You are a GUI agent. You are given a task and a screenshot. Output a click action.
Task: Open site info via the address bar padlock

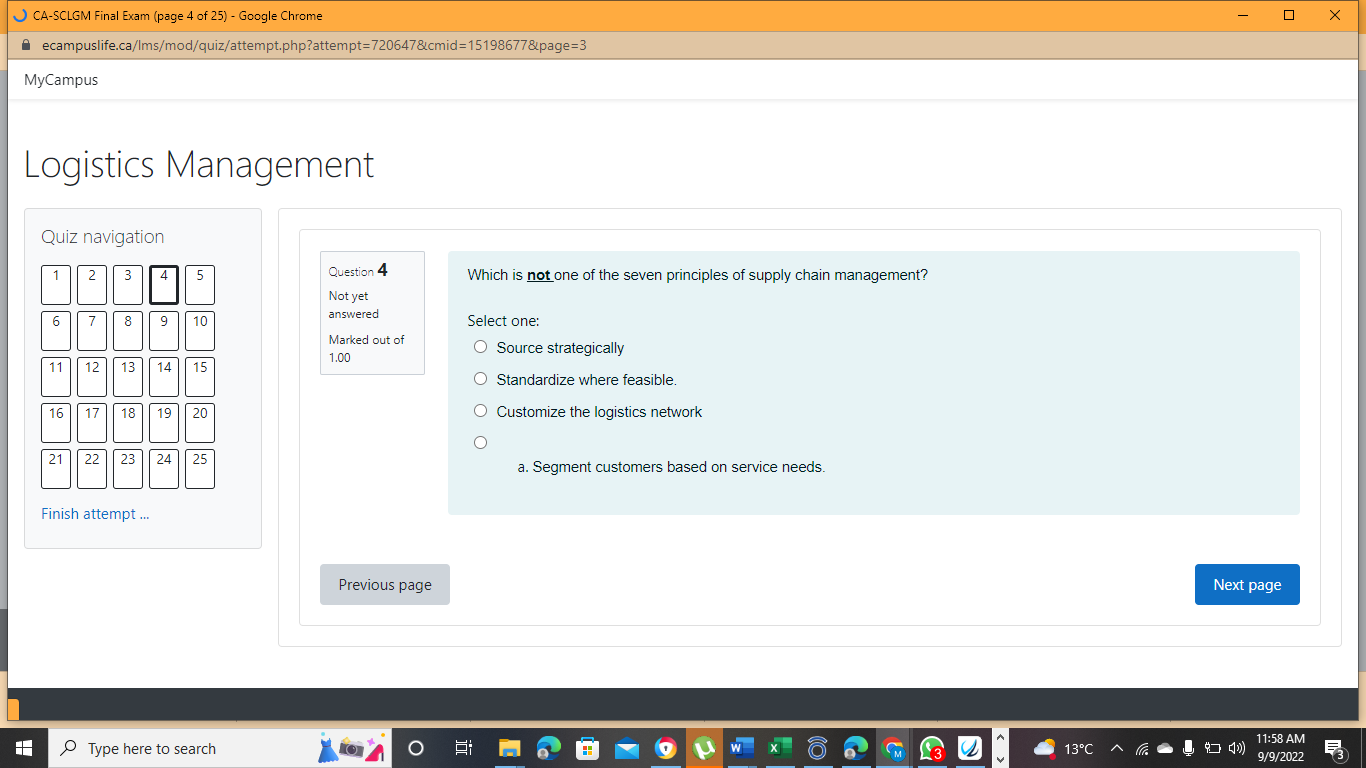(28, 45)
